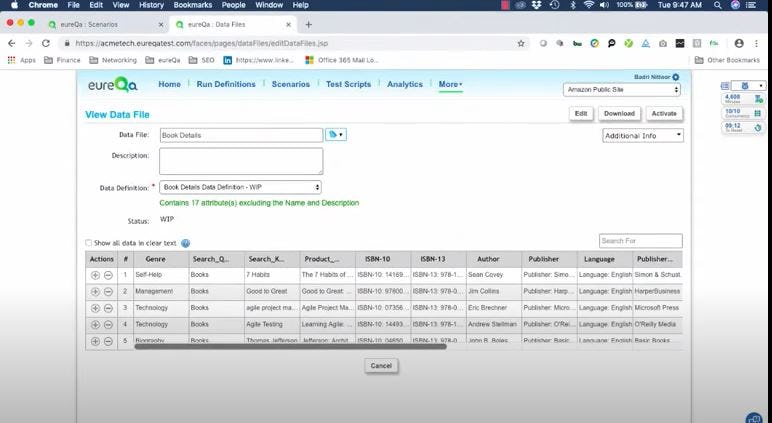Open Chrome three-dot menu
Image resolution: width=772 pixels, height=423 pixels.
point(757,43)
